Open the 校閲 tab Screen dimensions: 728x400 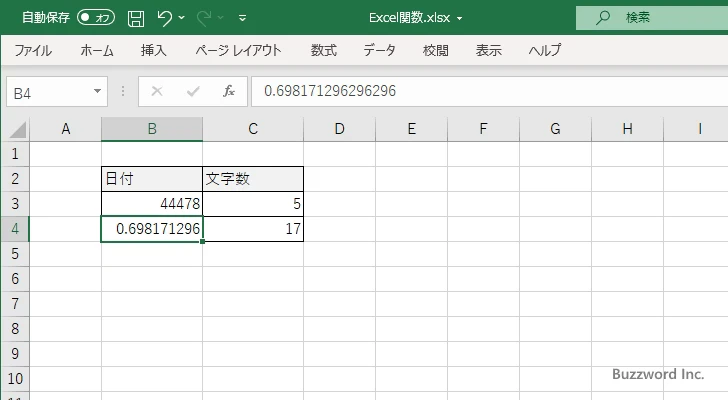[436, 50]
